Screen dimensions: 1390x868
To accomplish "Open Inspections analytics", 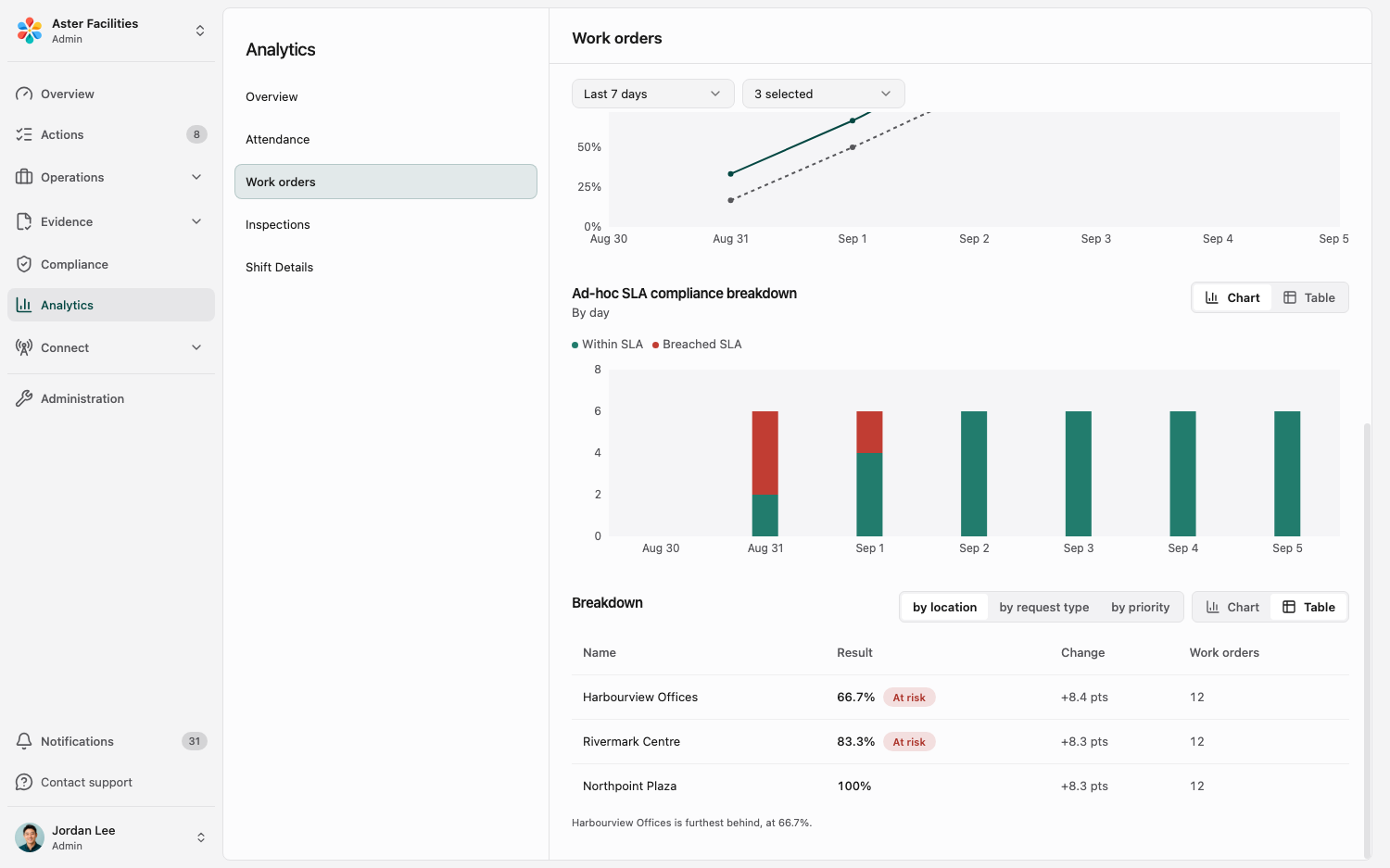I will coord(385,224).
